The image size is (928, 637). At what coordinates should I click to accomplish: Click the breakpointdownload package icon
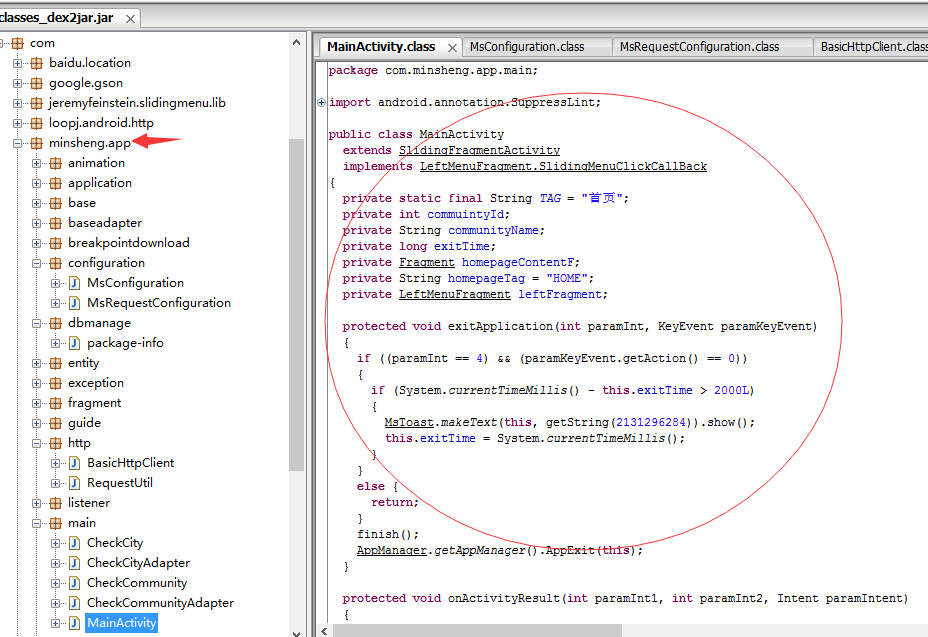pos(56,243)
